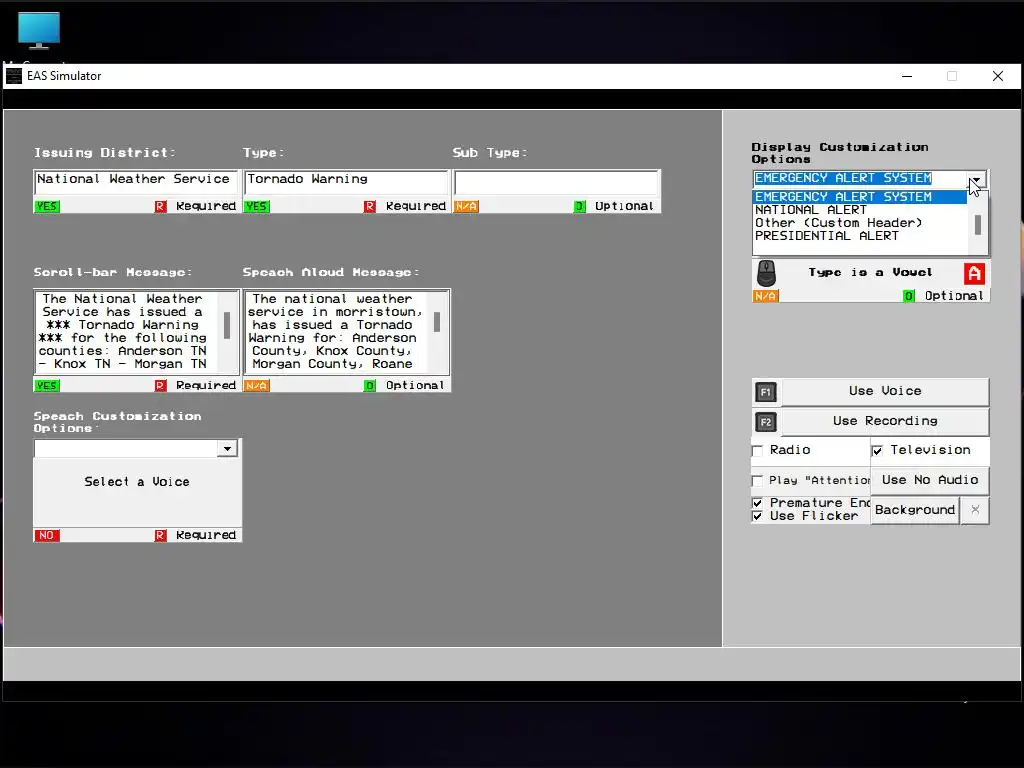The image size is (1024, 768).
Task: Click the My Computer desktop icon
Action: 39,31
